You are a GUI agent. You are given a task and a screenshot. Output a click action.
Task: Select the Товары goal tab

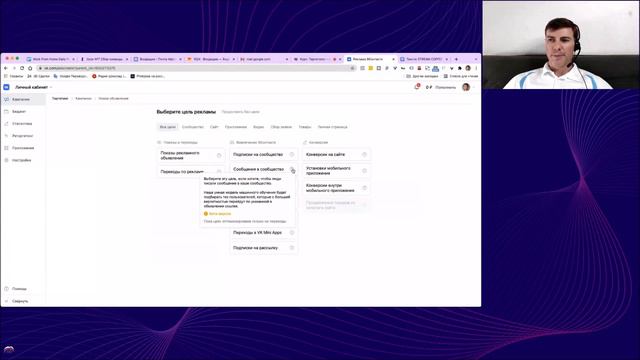pyautogui.click(x=305, y=127)
